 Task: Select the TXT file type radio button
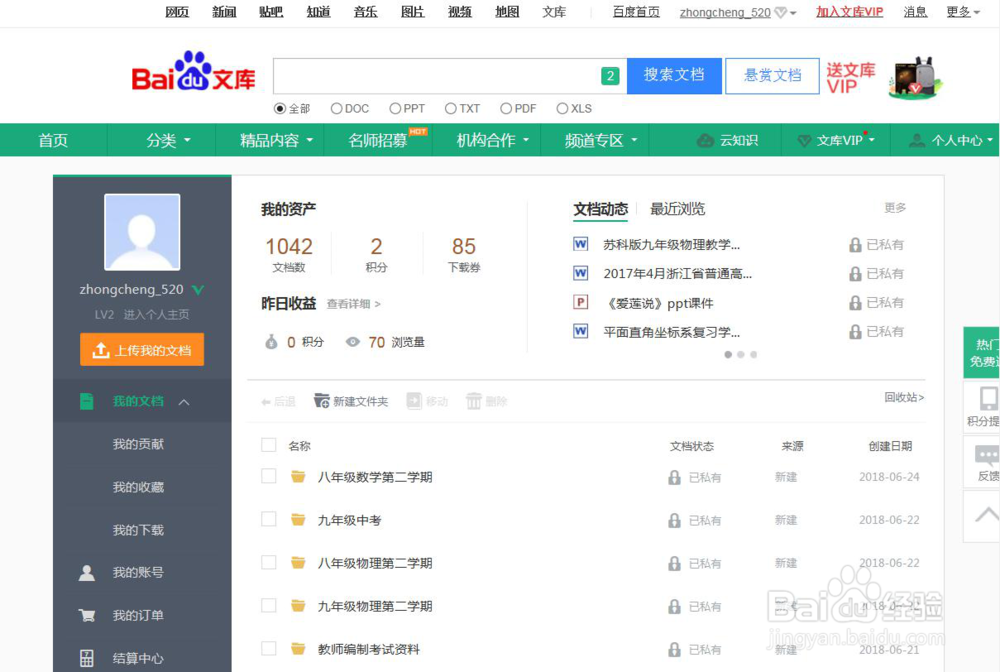pyautogui.click(x=450, y=108)
